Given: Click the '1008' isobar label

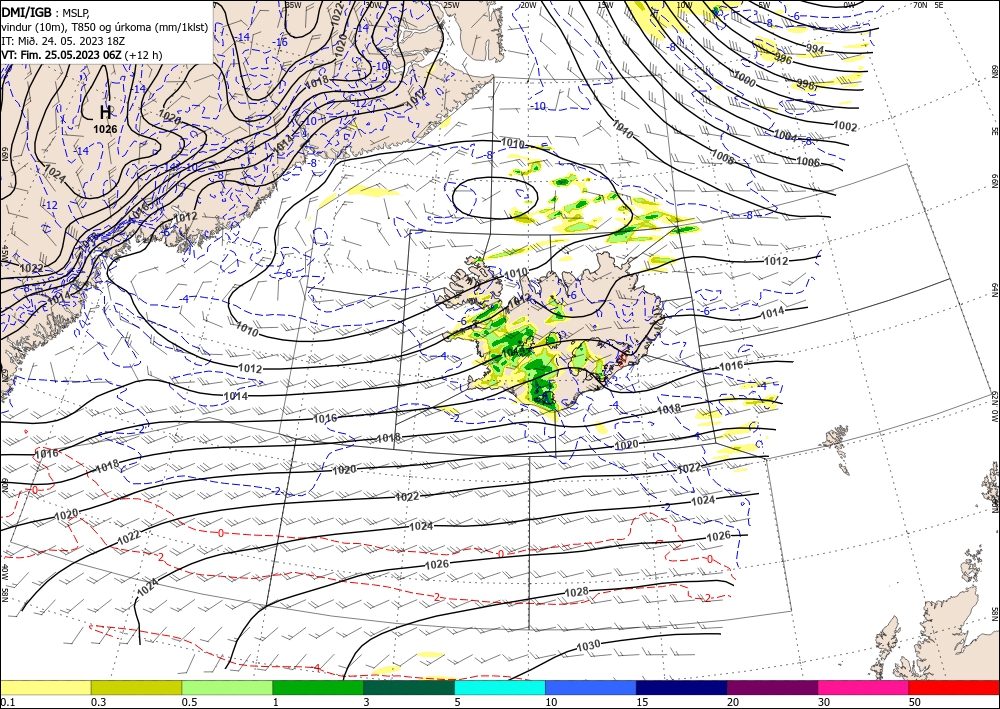Looking at the screenshot, I should point(723,156).
